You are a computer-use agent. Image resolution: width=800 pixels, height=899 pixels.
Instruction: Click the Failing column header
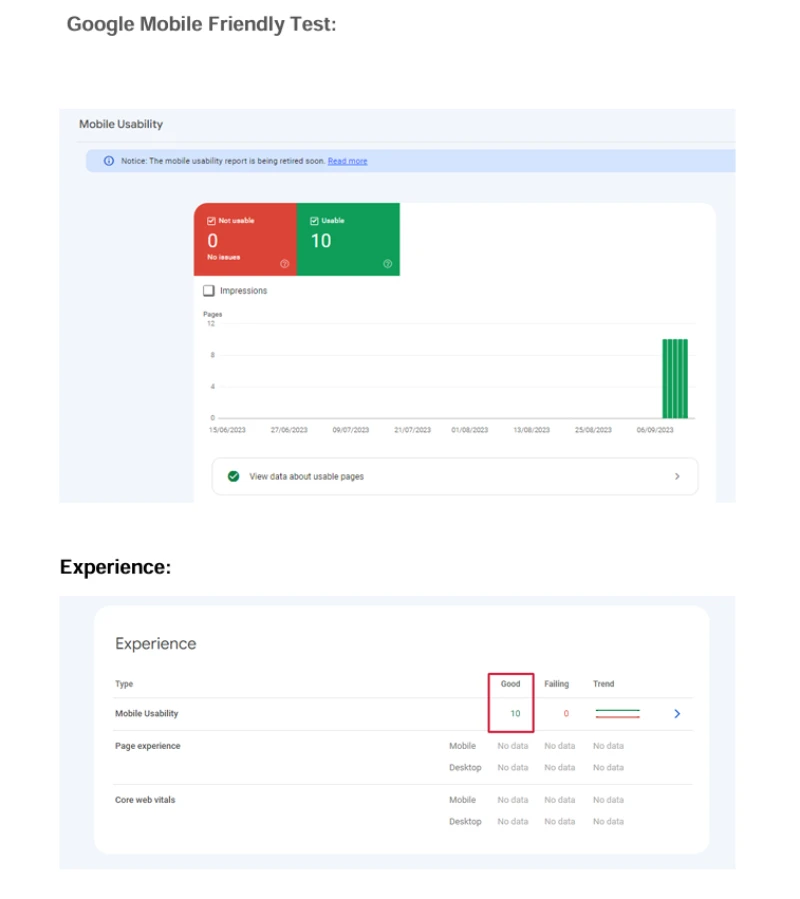tap(556, 684)
